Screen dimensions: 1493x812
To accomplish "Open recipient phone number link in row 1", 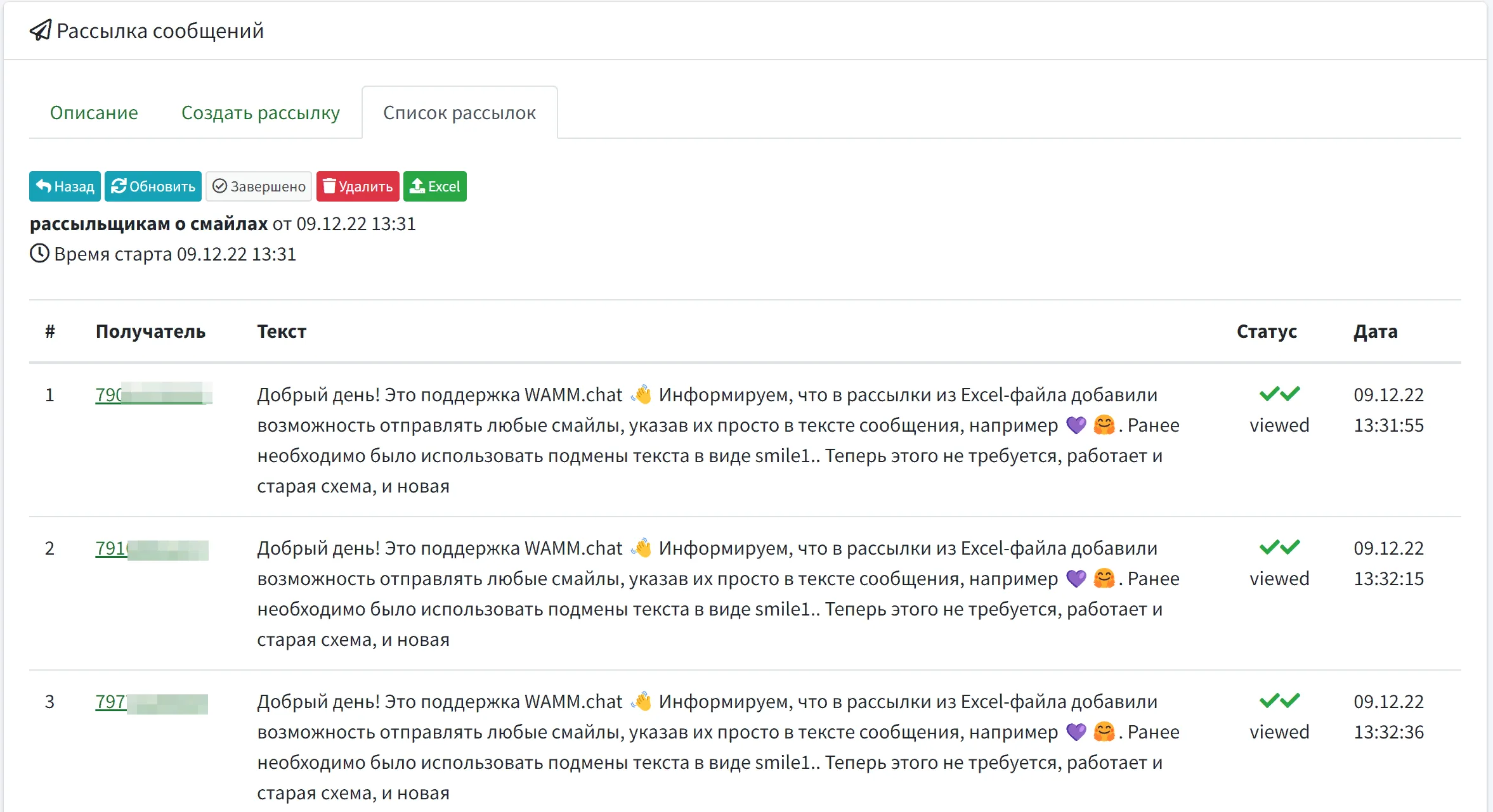I will click(x=152, y=394).
